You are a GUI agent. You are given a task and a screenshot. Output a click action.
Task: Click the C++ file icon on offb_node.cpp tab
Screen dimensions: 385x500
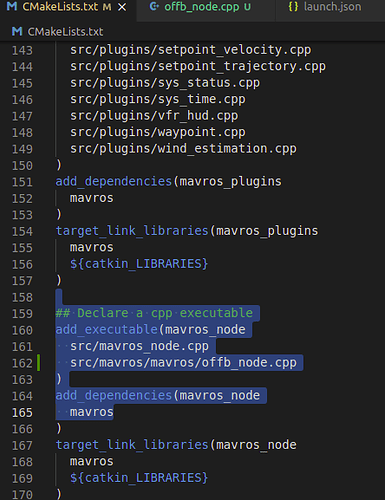pos(154,7)
